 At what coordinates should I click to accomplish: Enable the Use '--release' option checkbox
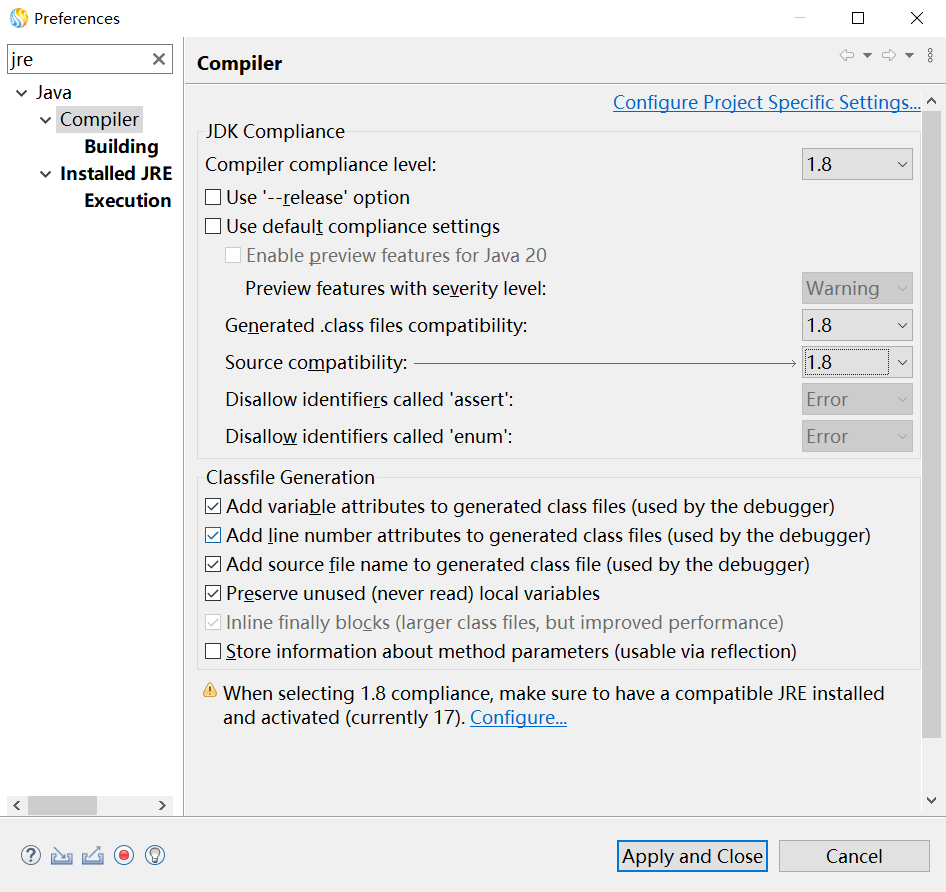click(213, 198)
